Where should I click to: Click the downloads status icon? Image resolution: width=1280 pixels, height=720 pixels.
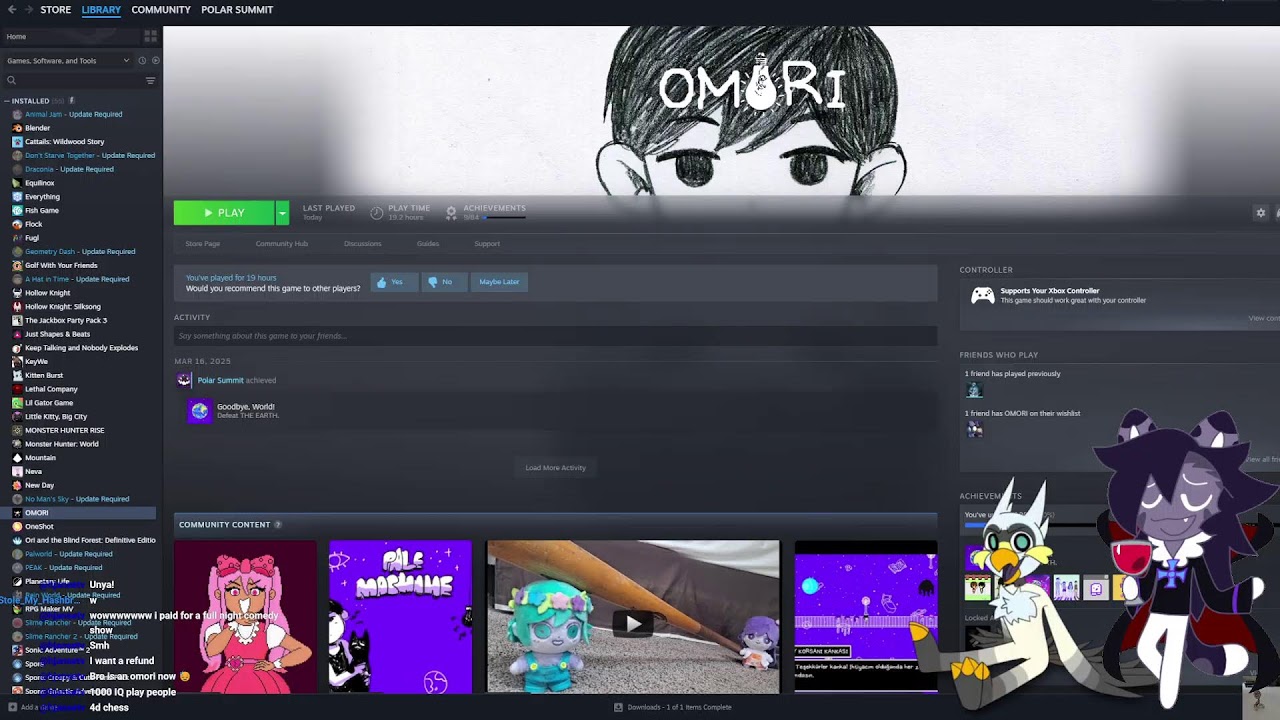click(x=618, y=707)
